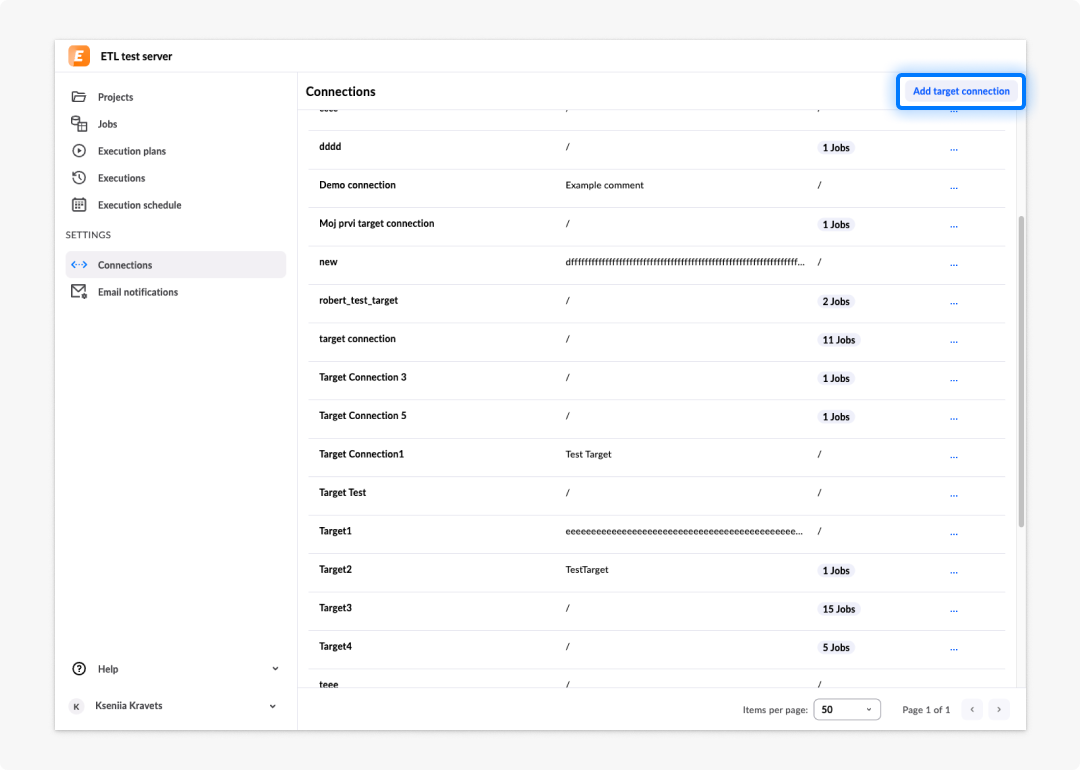Click the K user avatar
This screenshot has width=1080, height=770.
(x=76, y=706)
